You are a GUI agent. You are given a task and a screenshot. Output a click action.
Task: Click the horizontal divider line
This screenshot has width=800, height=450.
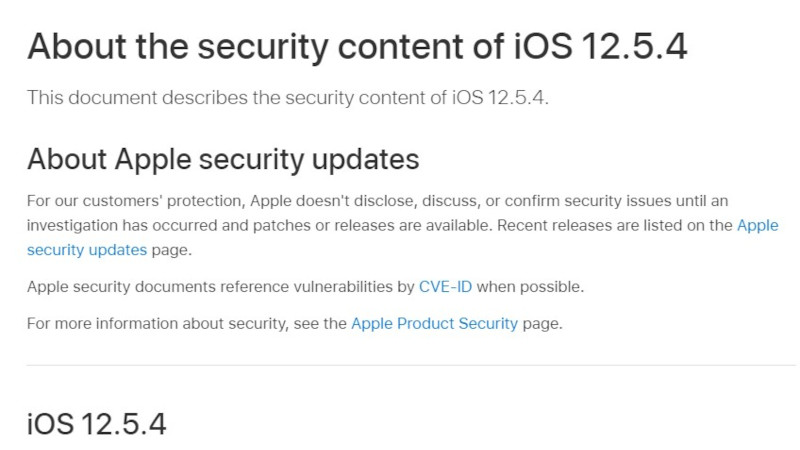point(411,366)
